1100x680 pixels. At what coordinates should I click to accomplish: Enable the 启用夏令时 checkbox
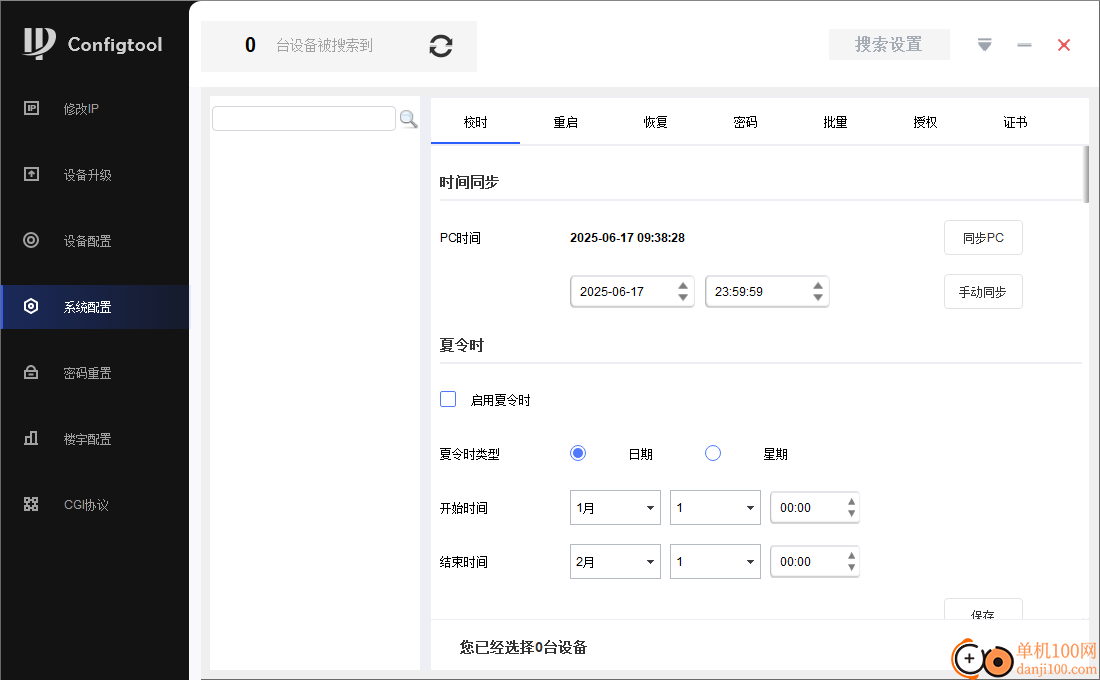(x=448, y=399)
